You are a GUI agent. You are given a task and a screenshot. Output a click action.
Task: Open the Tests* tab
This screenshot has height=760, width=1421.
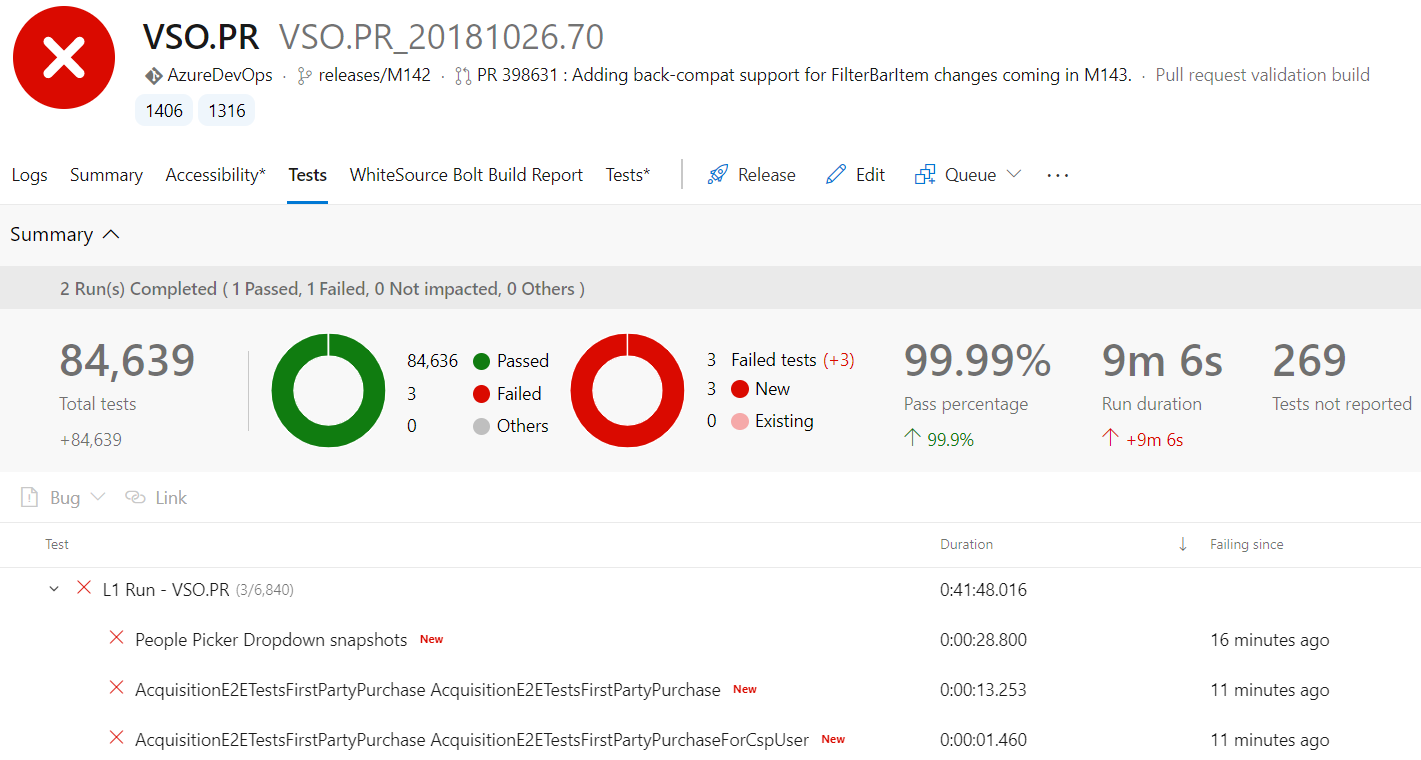pos(628,175)
